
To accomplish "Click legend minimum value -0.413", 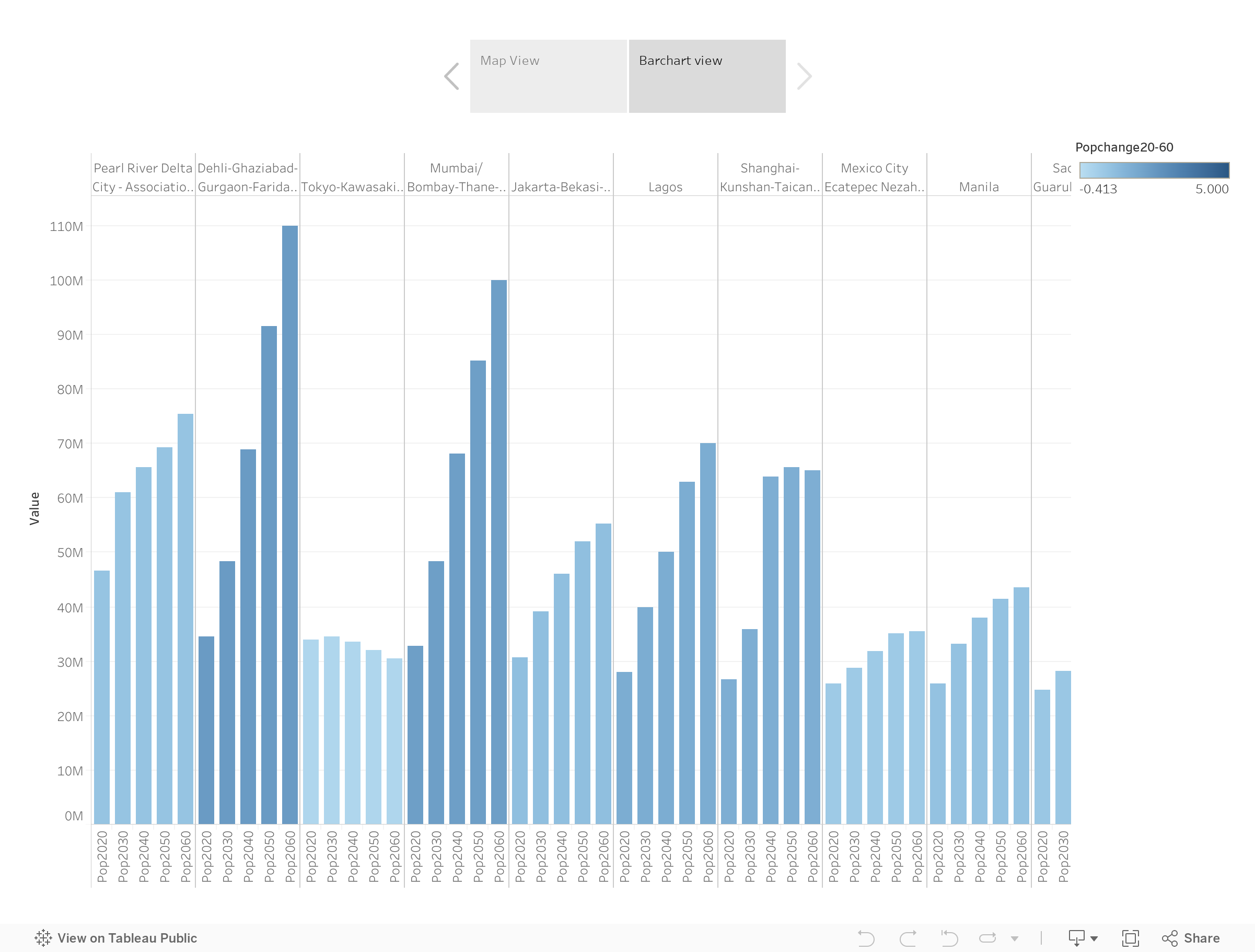I will 1098,190.
